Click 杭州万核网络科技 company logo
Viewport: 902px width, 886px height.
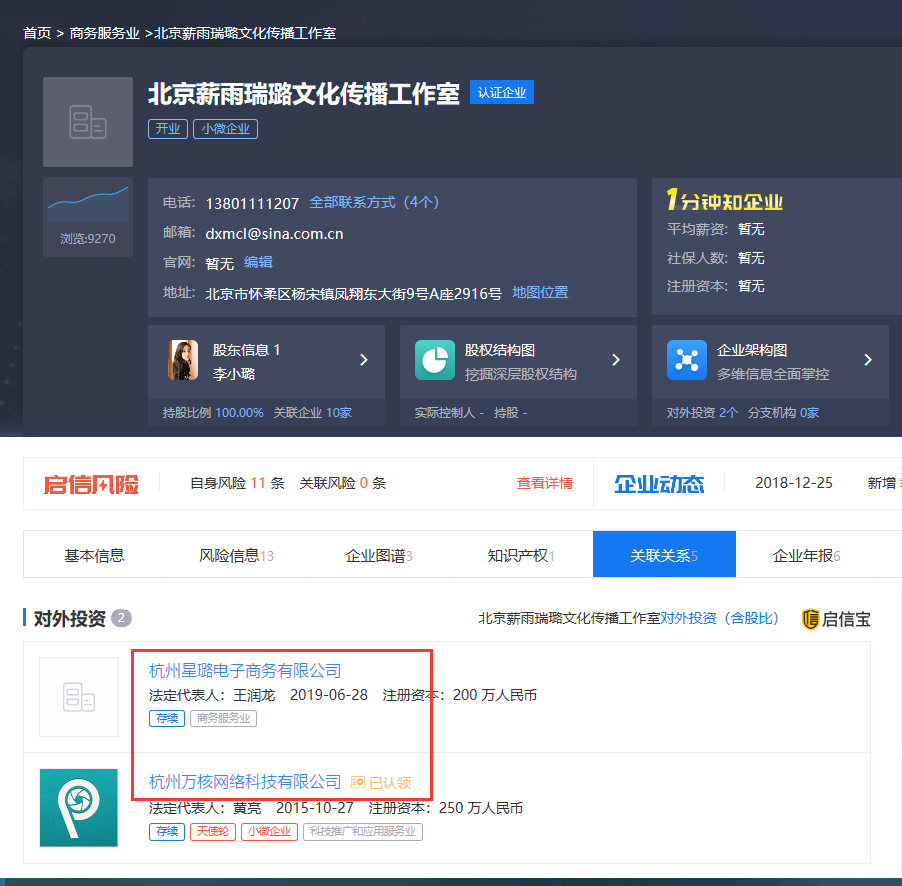point(79,808)
